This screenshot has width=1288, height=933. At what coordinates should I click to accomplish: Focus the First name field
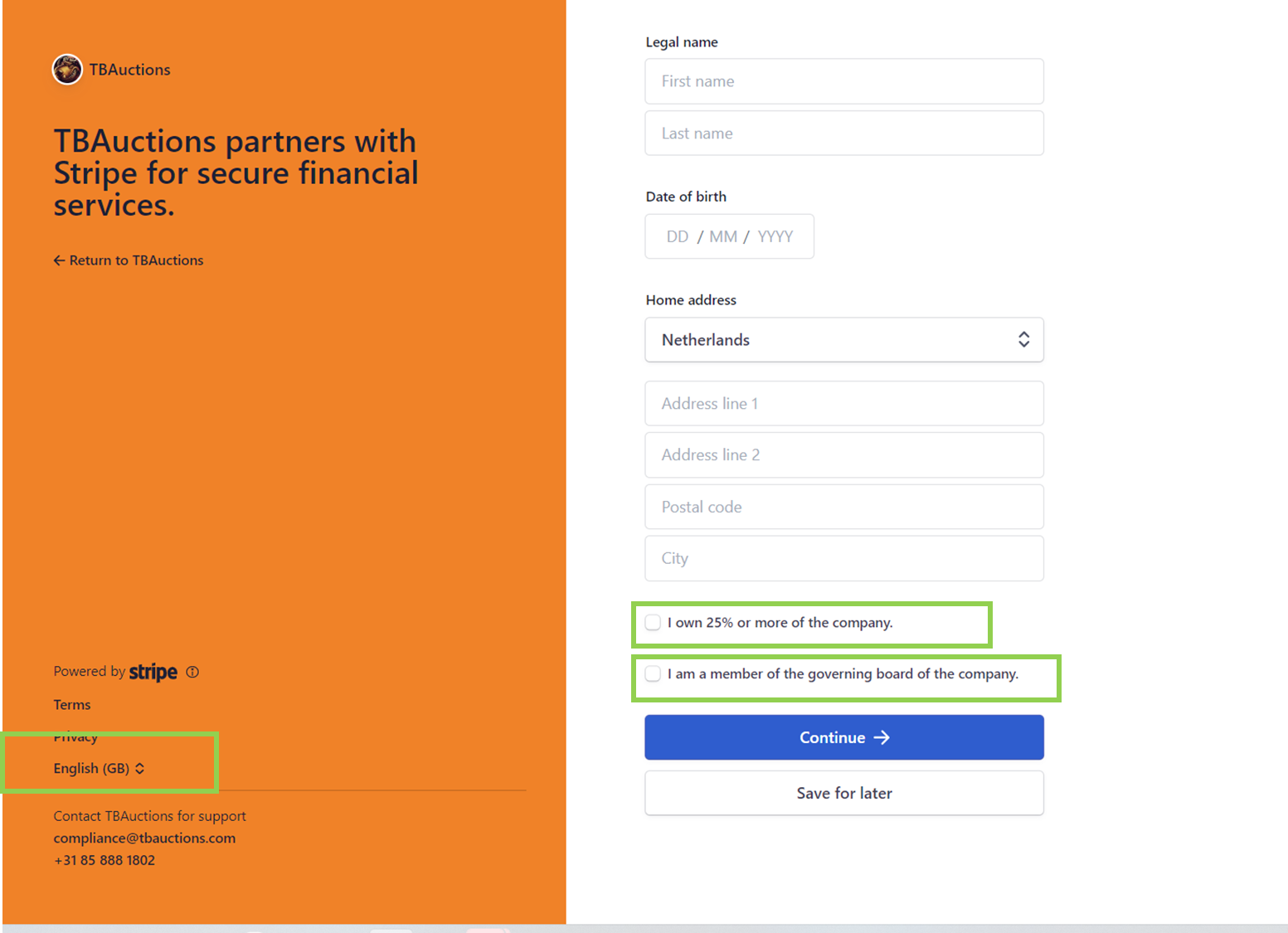(x=843, y=81)
